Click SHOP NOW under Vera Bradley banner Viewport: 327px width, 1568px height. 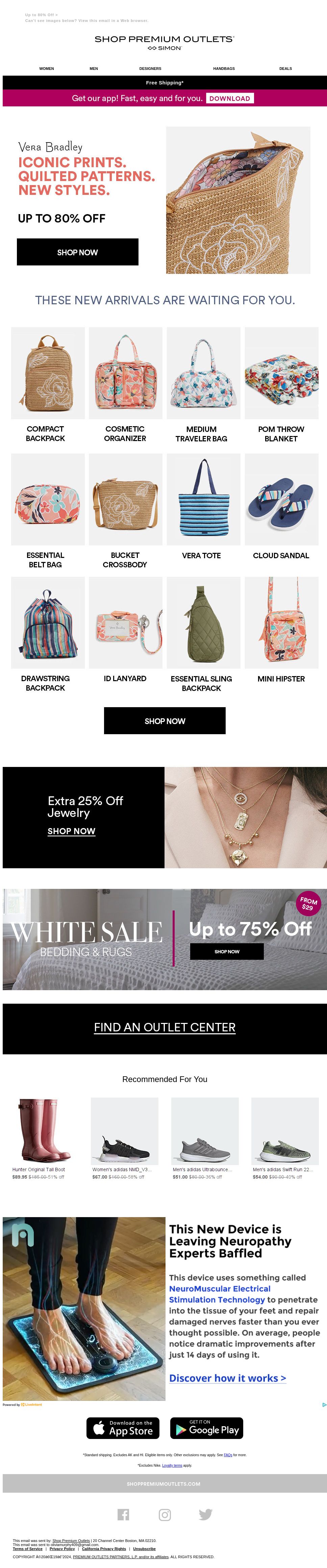tap(77, 252)
